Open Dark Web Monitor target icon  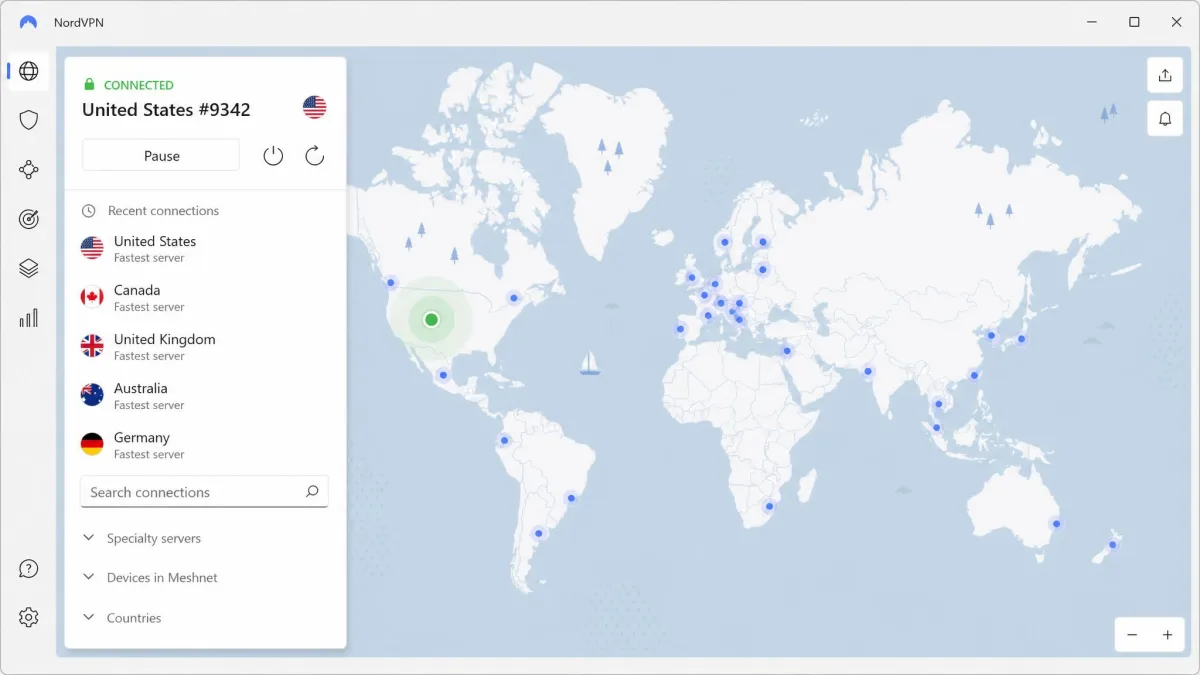tap(29, 219)
